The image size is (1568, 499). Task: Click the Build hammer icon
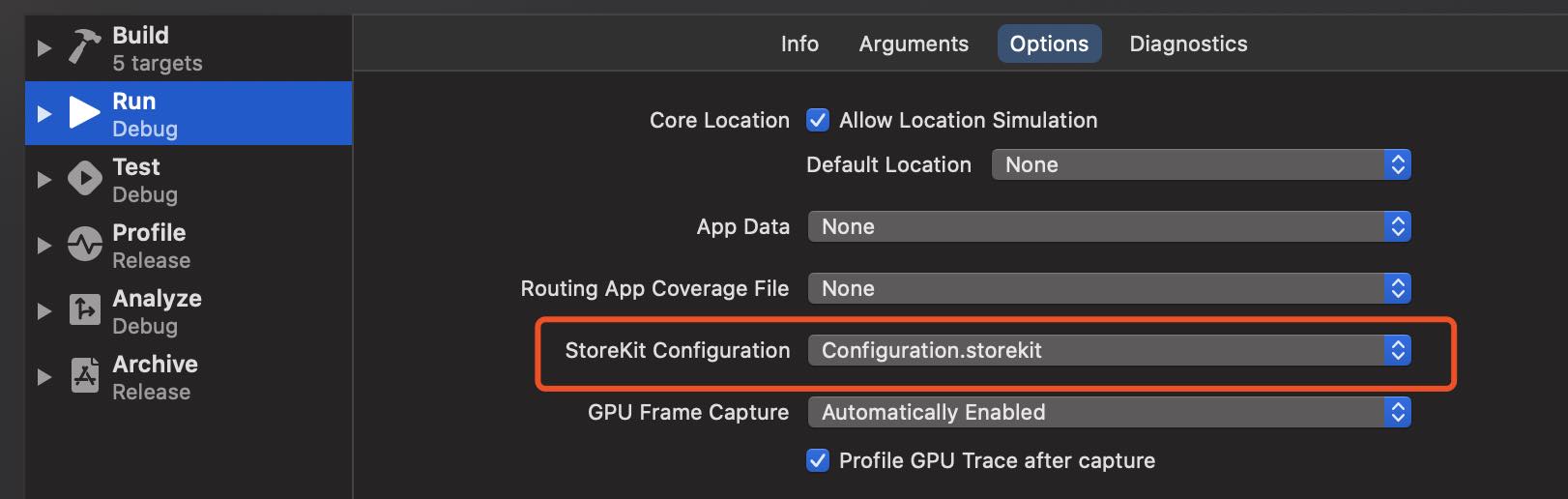pos(84,47)
